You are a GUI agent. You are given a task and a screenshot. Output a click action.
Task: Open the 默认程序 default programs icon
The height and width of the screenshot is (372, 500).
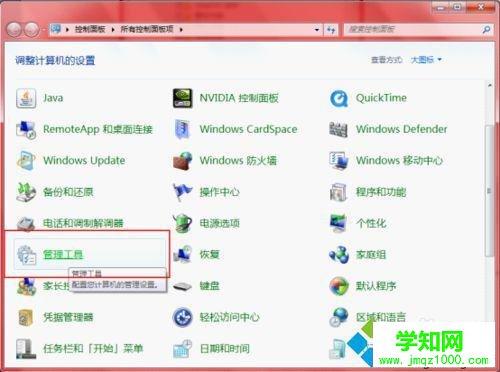pyautogui.click(x=339, y=286)
